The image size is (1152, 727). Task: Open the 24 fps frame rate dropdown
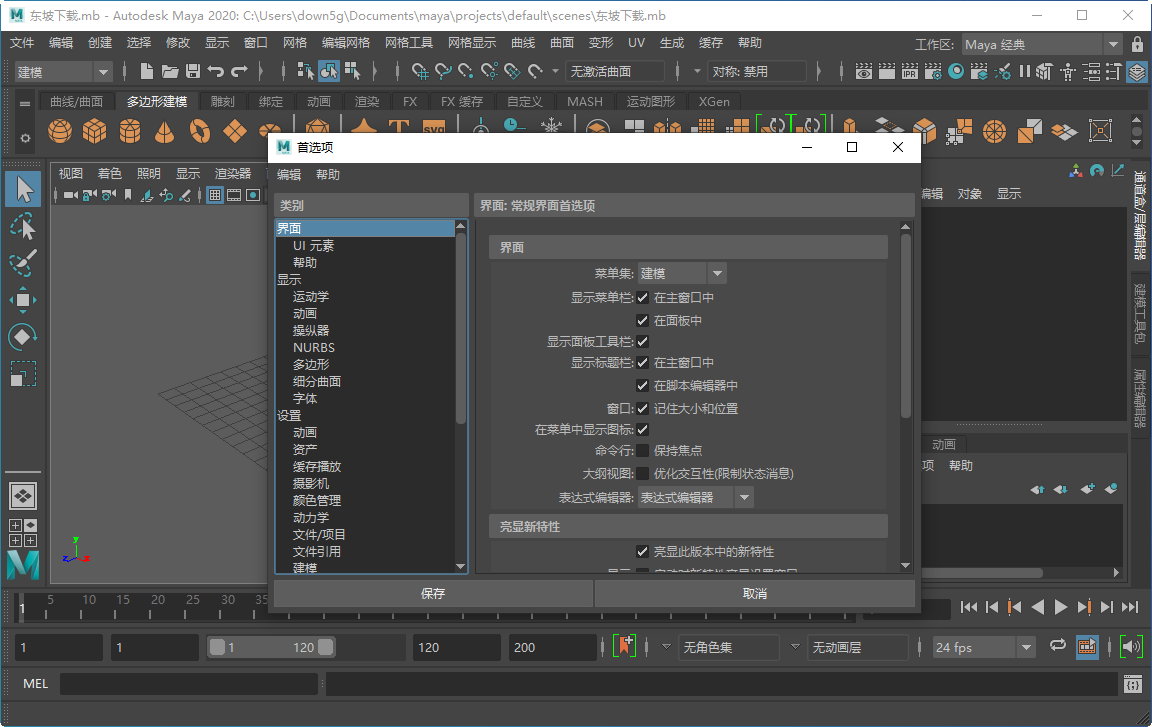click(x=1028, y=647)
